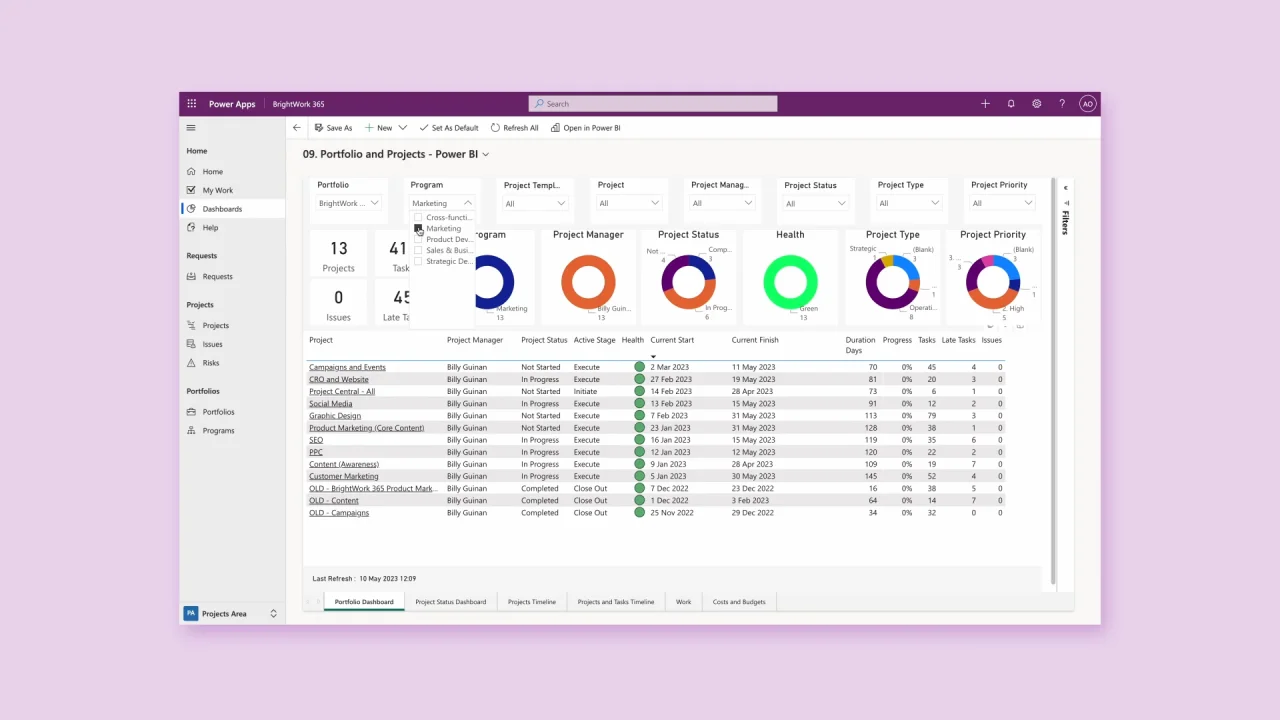Click the Help icon in sidebar
This screenshot has height=720, width=1280.
click(192, 228)
